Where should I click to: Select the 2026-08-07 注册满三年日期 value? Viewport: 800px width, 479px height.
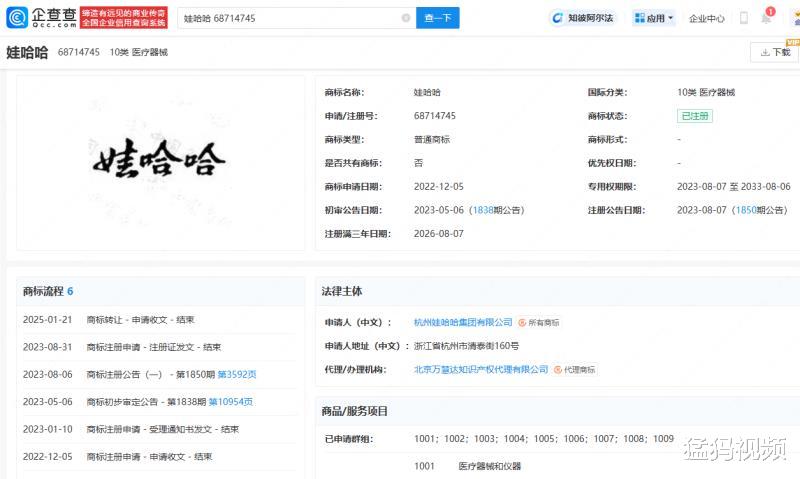439,234
